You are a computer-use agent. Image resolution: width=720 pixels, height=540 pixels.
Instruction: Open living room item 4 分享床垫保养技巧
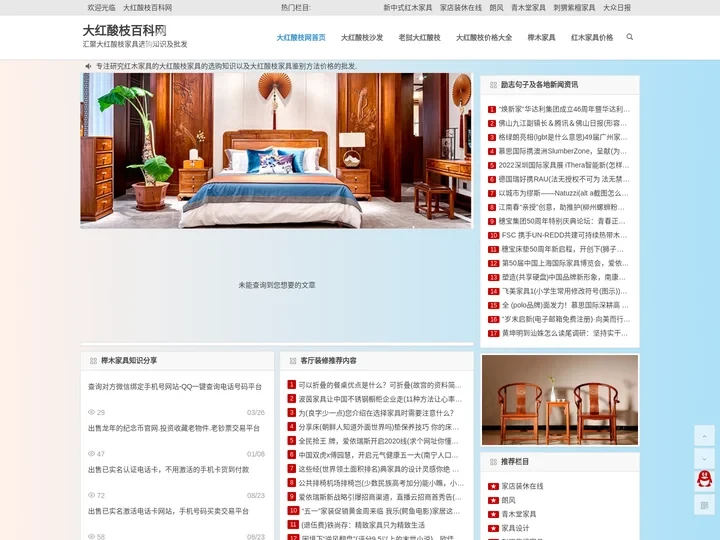pos(379,427)
